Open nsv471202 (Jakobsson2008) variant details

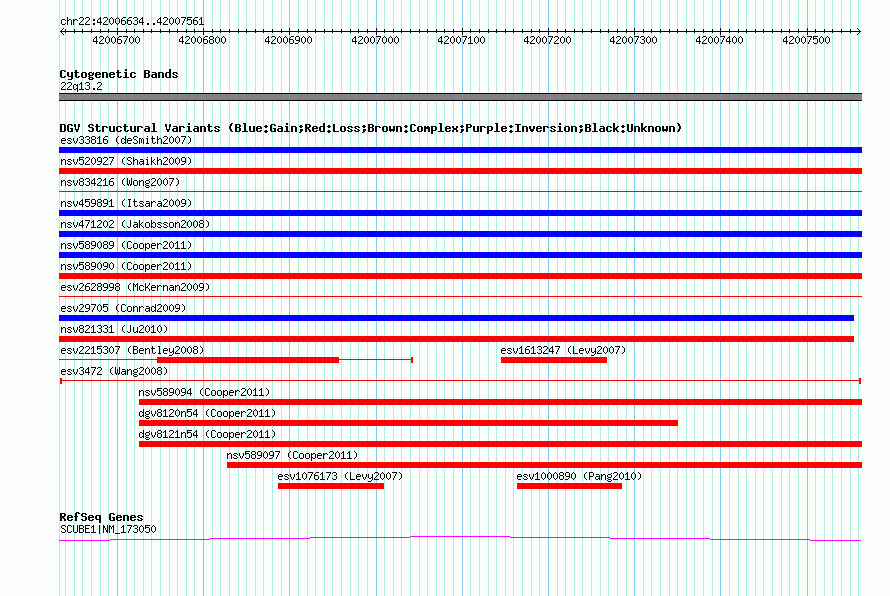click(x=135, y=224)
